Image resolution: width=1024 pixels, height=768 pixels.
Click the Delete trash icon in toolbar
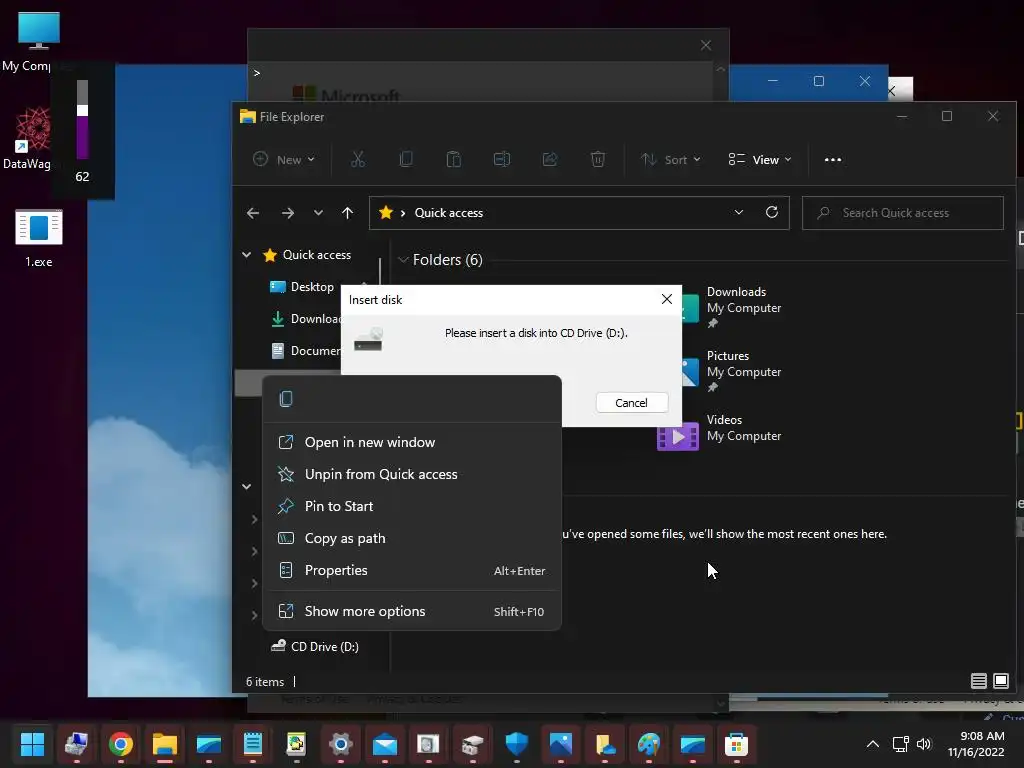[598, 159]
